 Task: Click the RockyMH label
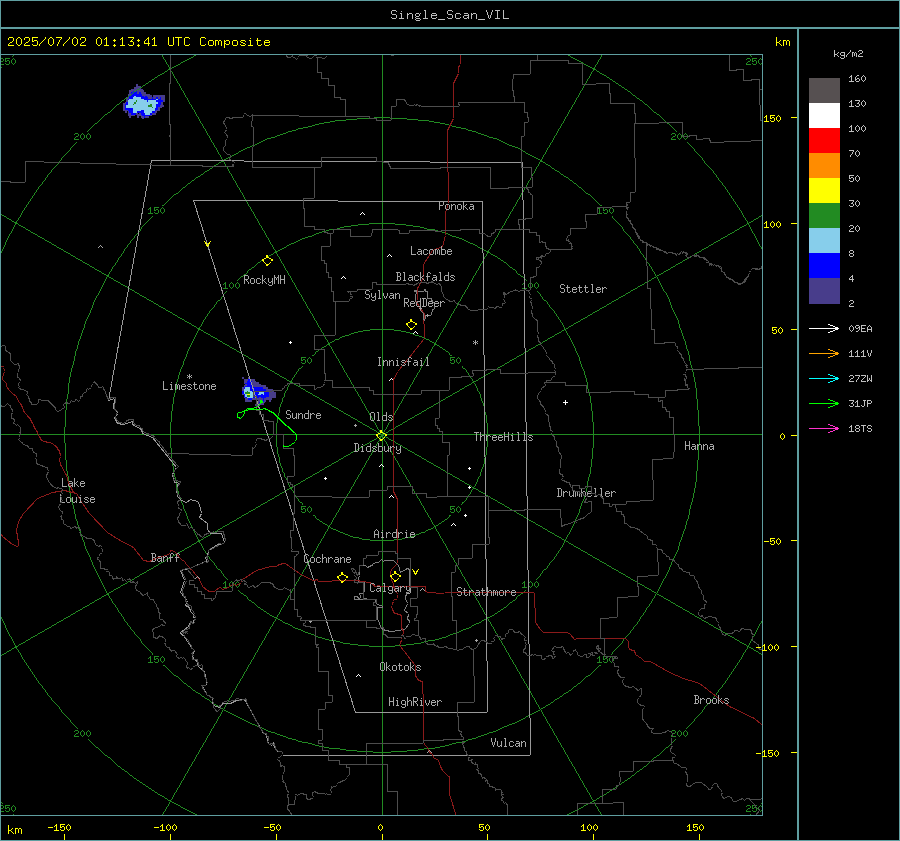pyautogui.click(x=264, y=280)
